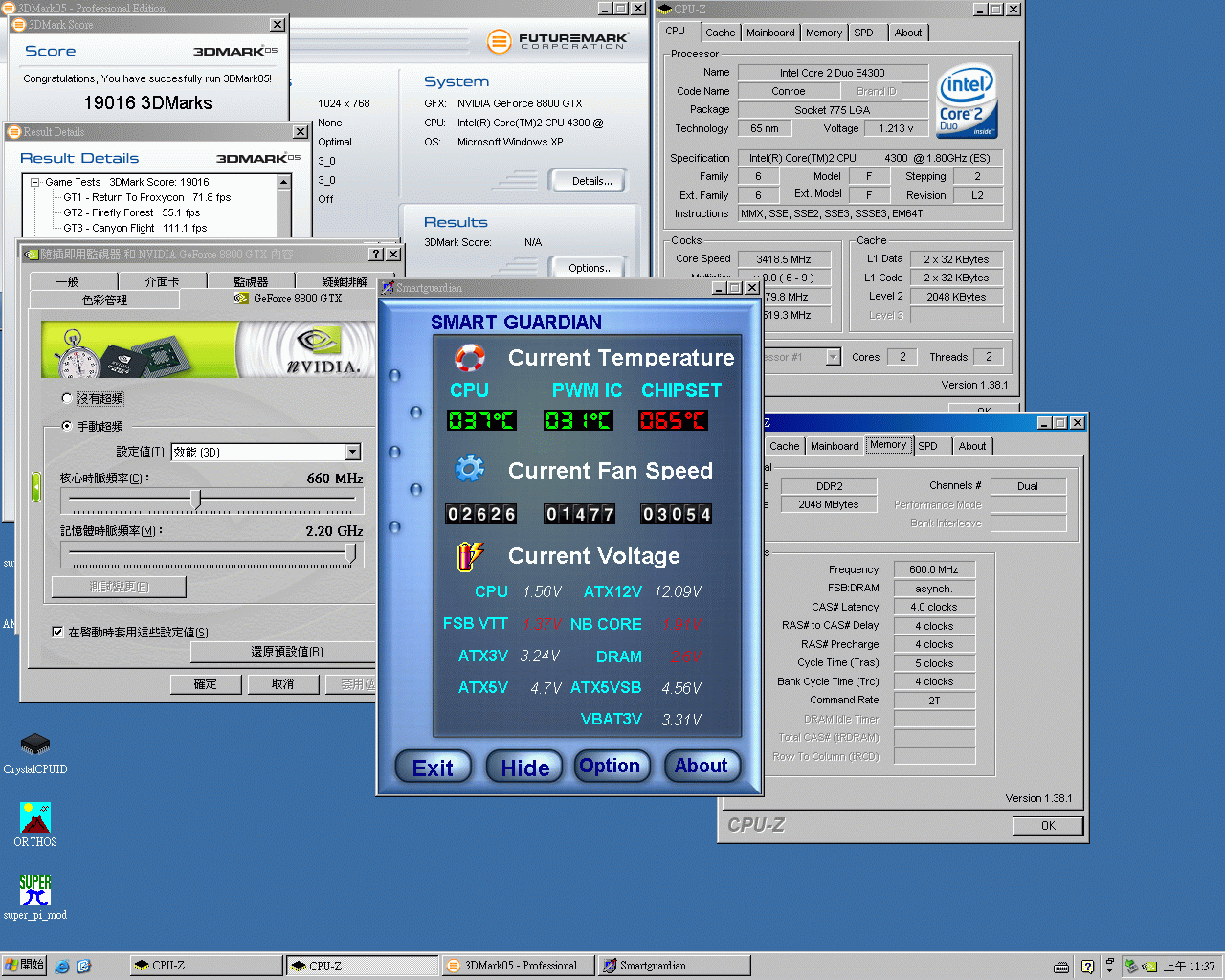
Task: Click the Internet Explorer quick launch icon
Action: [62, 967]
